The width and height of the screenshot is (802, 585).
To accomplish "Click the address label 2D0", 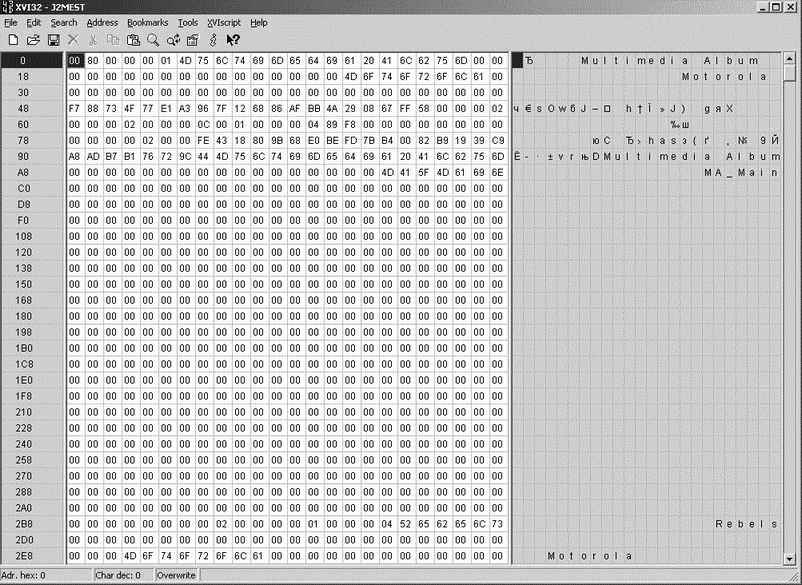I will [24, 540].
